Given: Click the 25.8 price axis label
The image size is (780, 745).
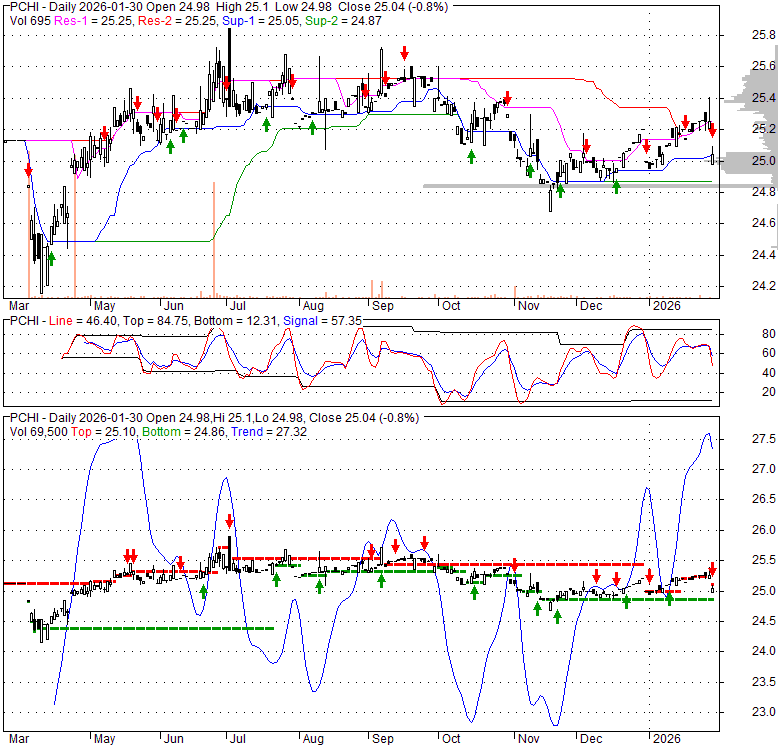Looking at the screenshot, I should click(764, 35).
